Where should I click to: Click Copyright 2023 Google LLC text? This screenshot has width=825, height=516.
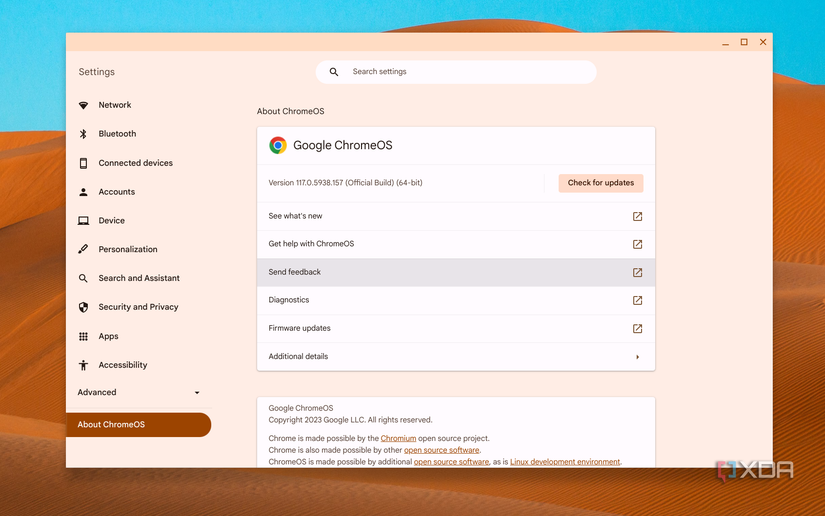[350, 420]
